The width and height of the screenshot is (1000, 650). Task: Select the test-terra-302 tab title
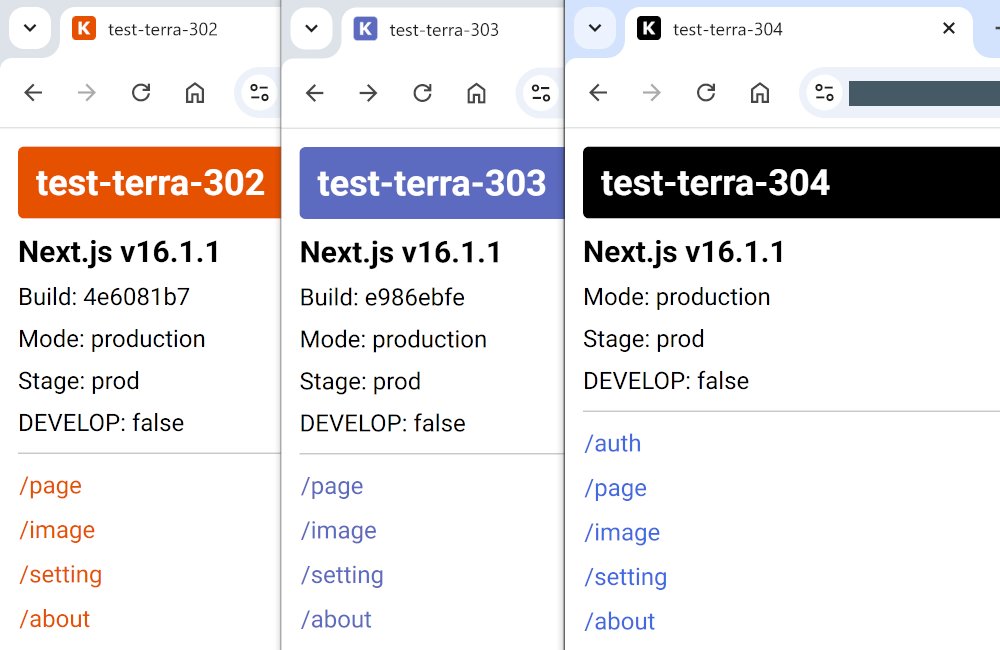pyautogui.click(x=163, y=29)
